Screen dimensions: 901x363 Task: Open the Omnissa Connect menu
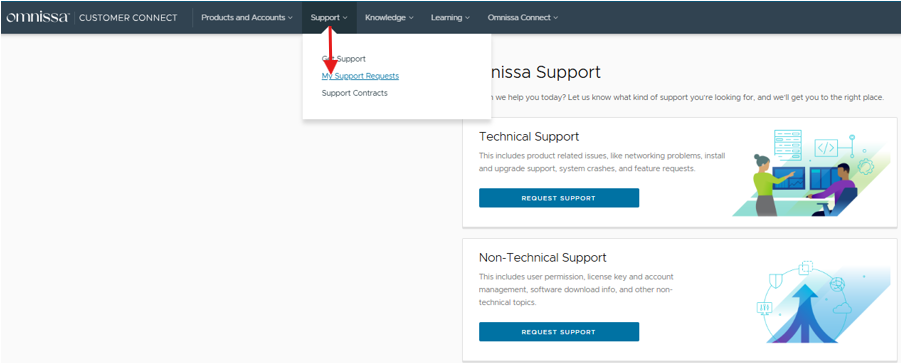tap(522, 17)
